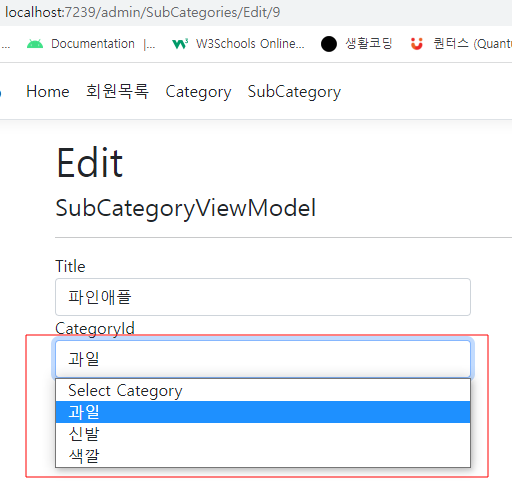Open the 회원목록 nav link

point(117,91)
